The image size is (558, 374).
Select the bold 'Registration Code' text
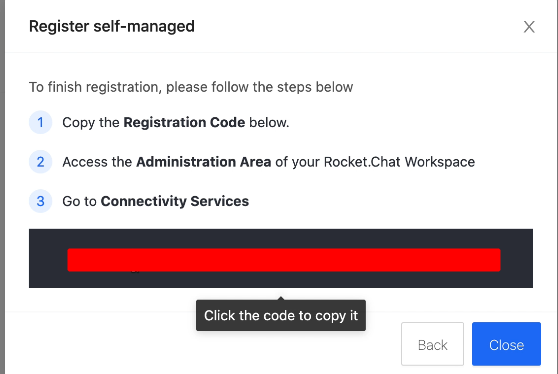coord(184,122)
